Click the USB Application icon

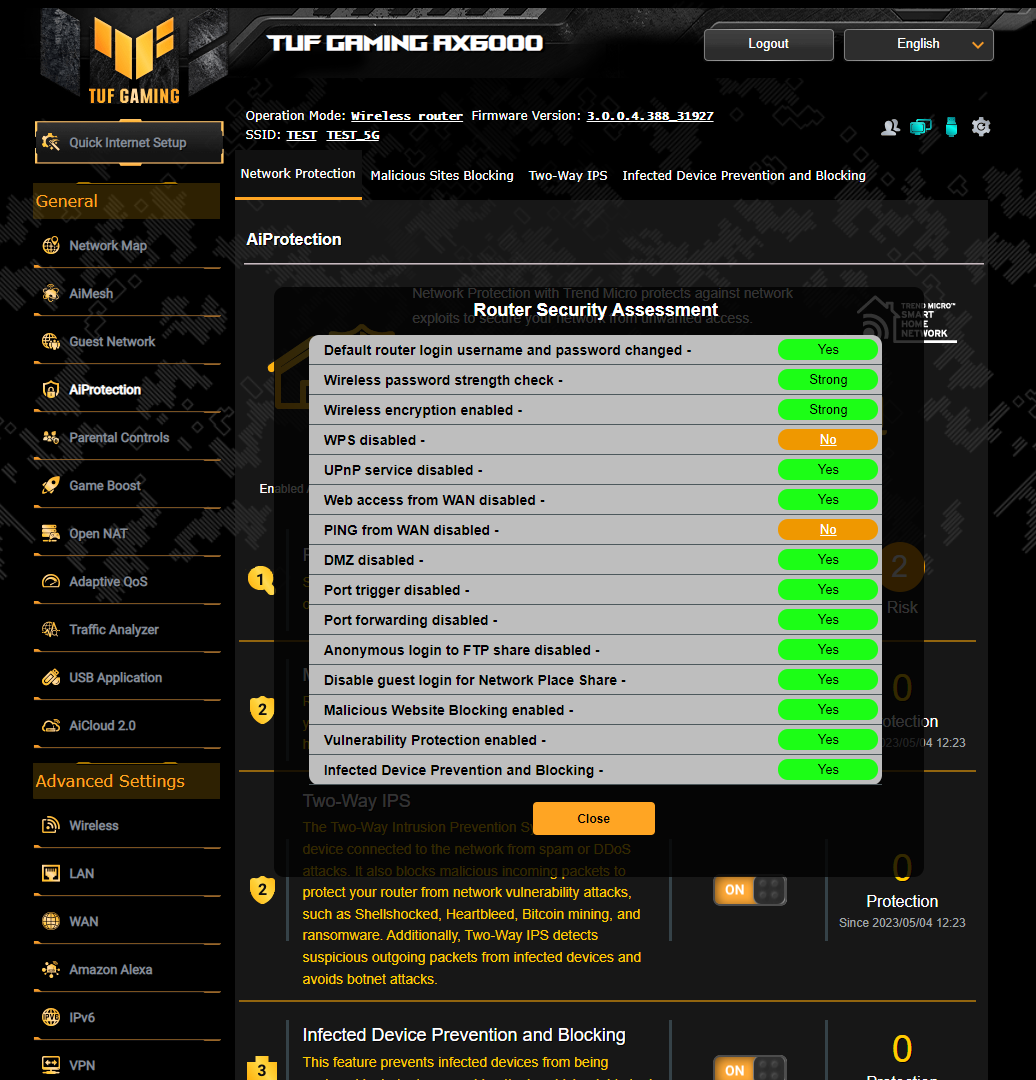click(x=51, y=678)
